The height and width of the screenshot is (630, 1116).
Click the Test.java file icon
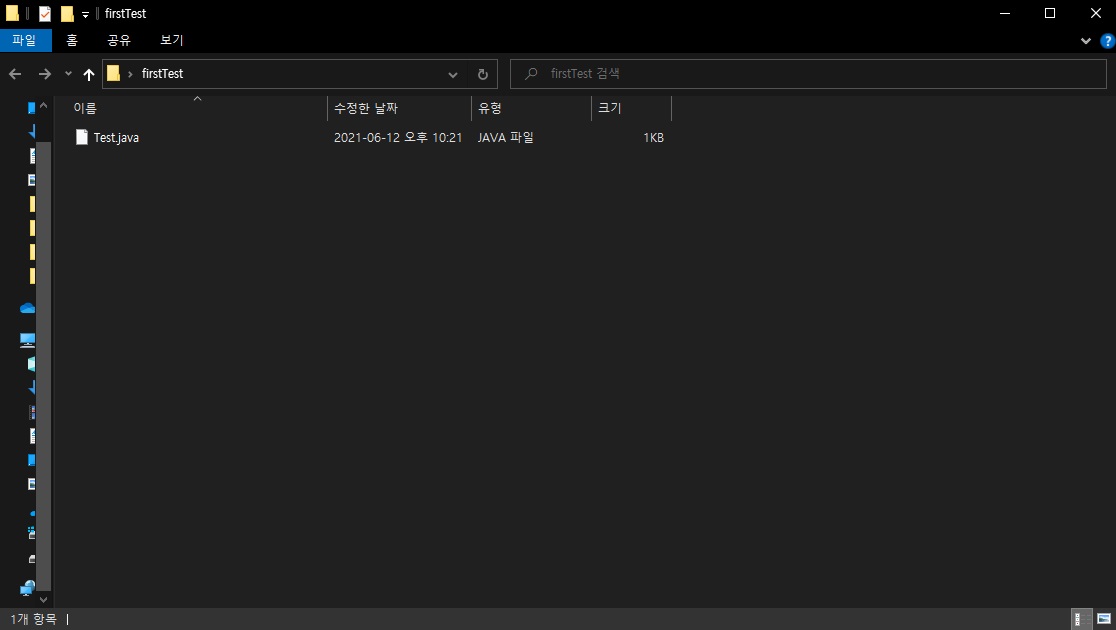tap(82, 137)
